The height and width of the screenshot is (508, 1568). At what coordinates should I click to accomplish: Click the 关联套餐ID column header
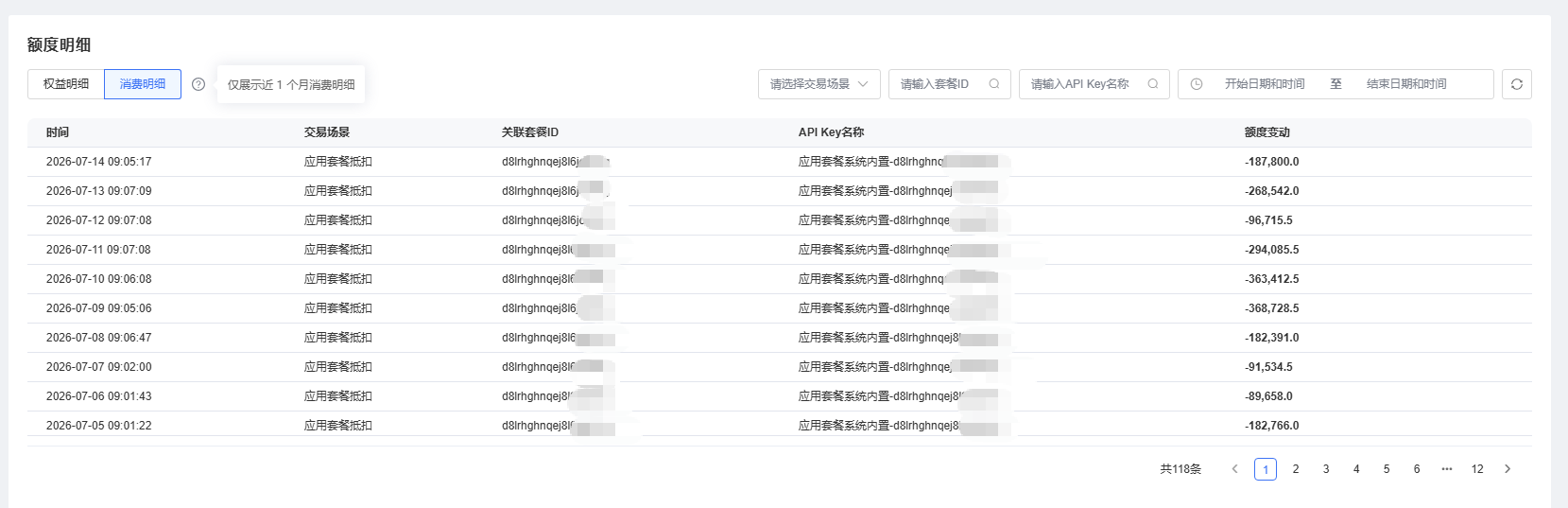[x=530, y=132]
